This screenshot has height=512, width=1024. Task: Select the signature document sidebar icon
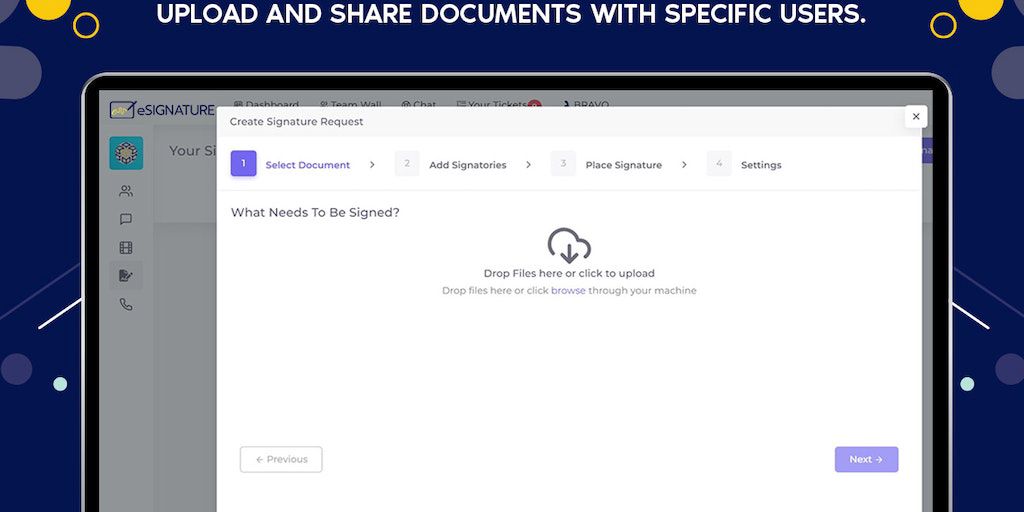coord(126,276)
